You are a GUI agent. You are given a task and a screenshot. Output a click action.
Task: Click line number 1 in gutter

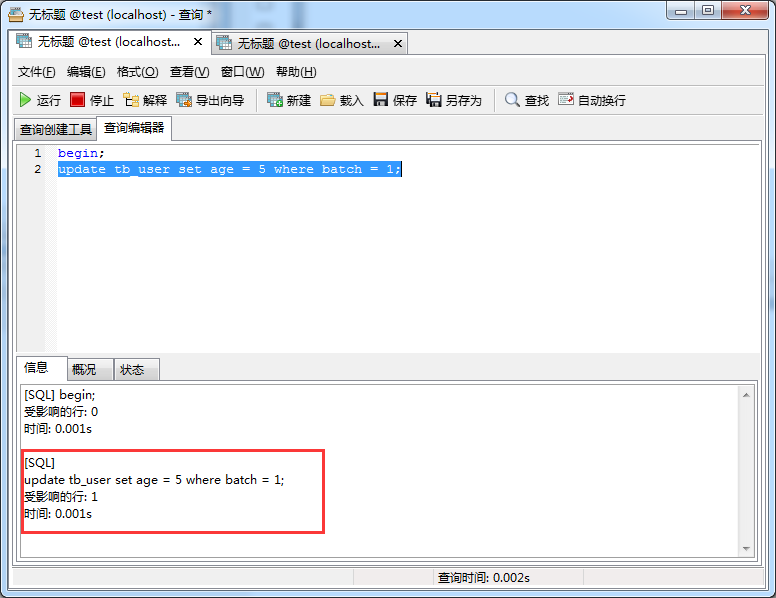tap(38, 153)
